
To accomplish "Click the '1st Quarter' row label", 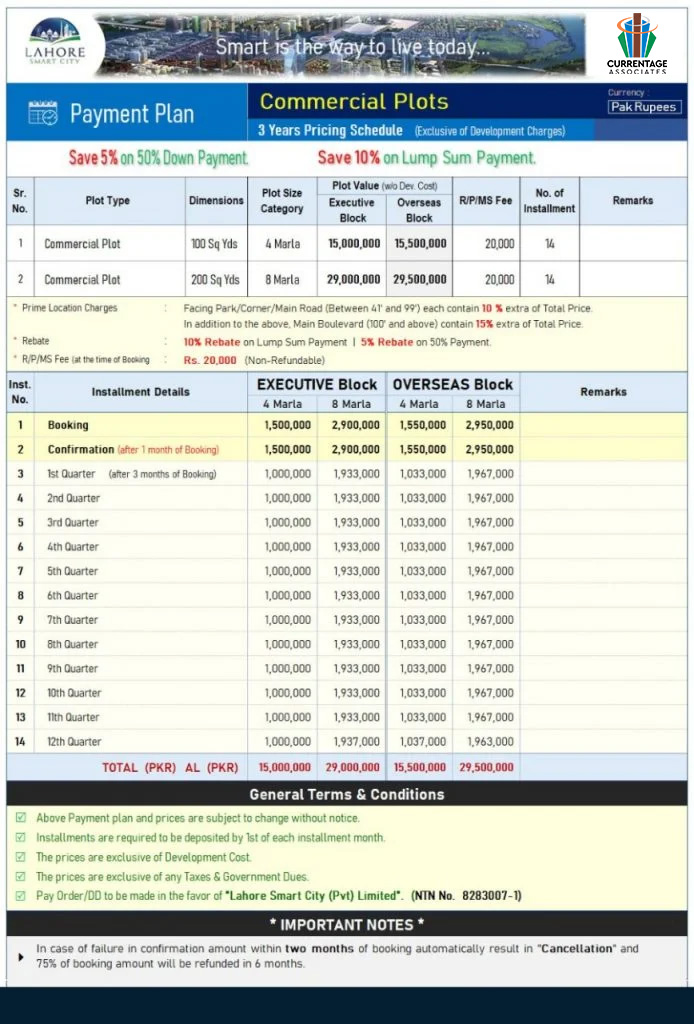I will point(71,473).
